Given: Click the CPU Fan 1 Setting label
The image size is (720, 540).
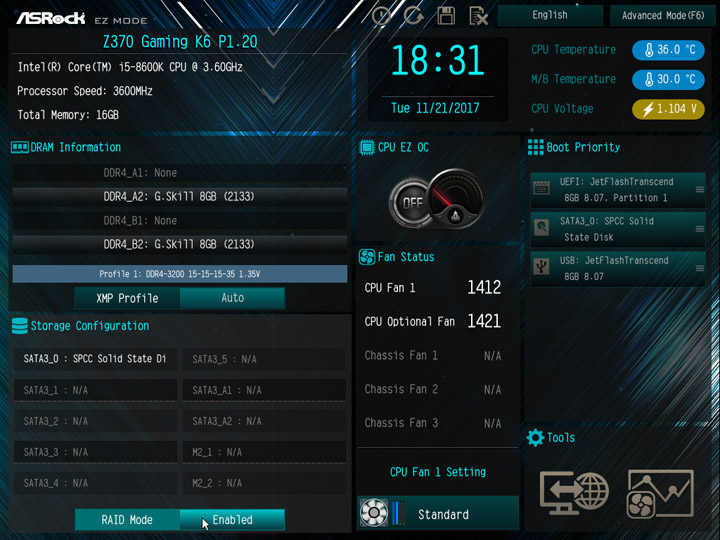Looking at the screenshot, I should click(438, 472).
